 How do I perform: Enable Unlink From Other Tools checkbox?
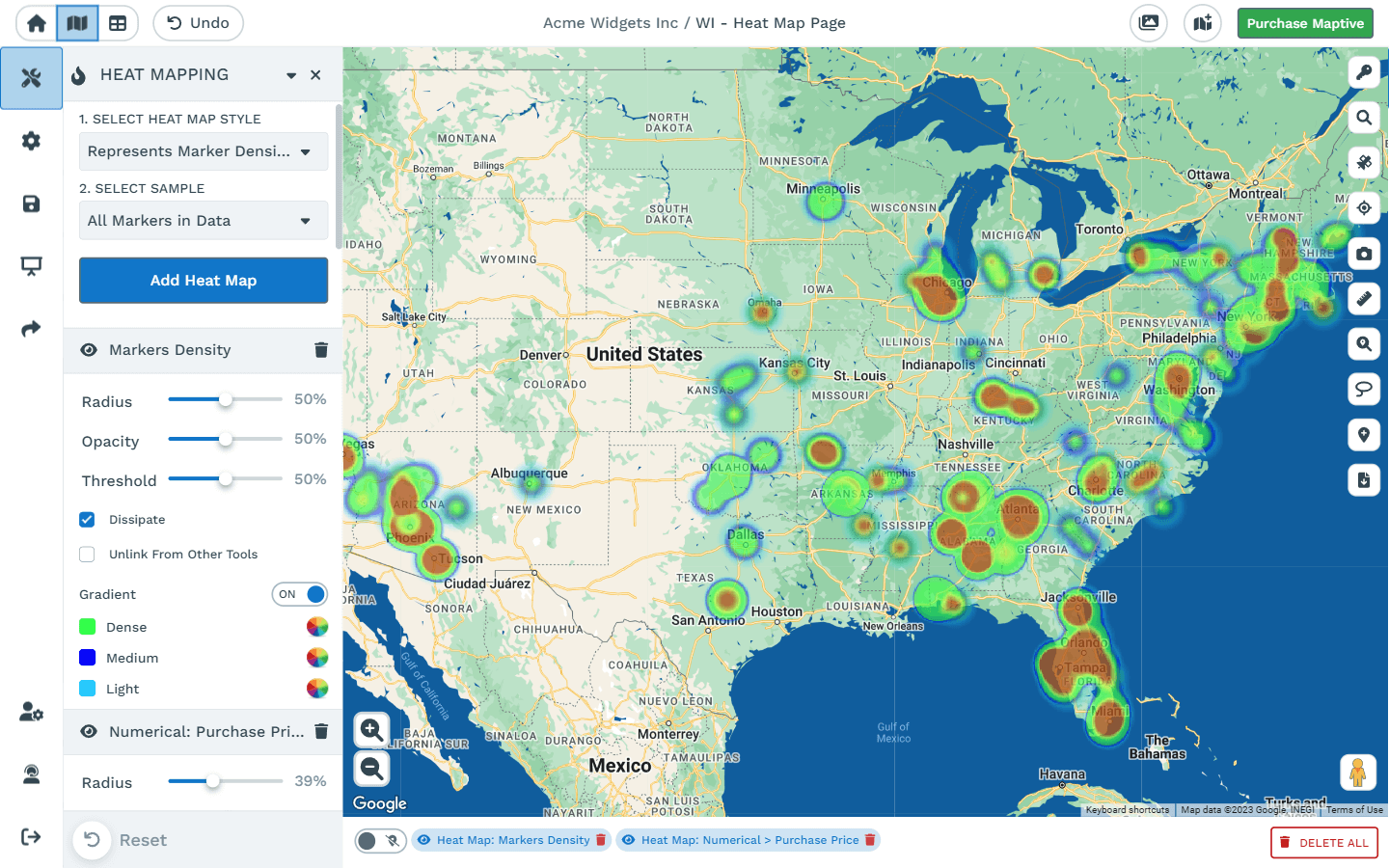(x=88, y=555)
